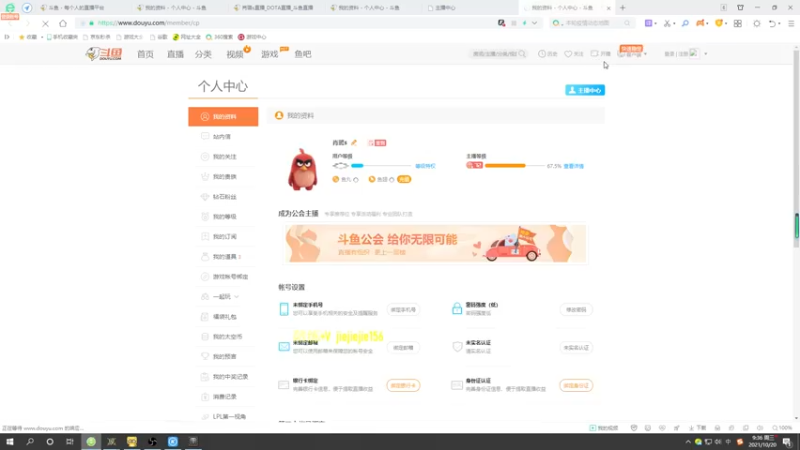Click the Douyu logo
The image size is (800, 450).
point(104,54)
